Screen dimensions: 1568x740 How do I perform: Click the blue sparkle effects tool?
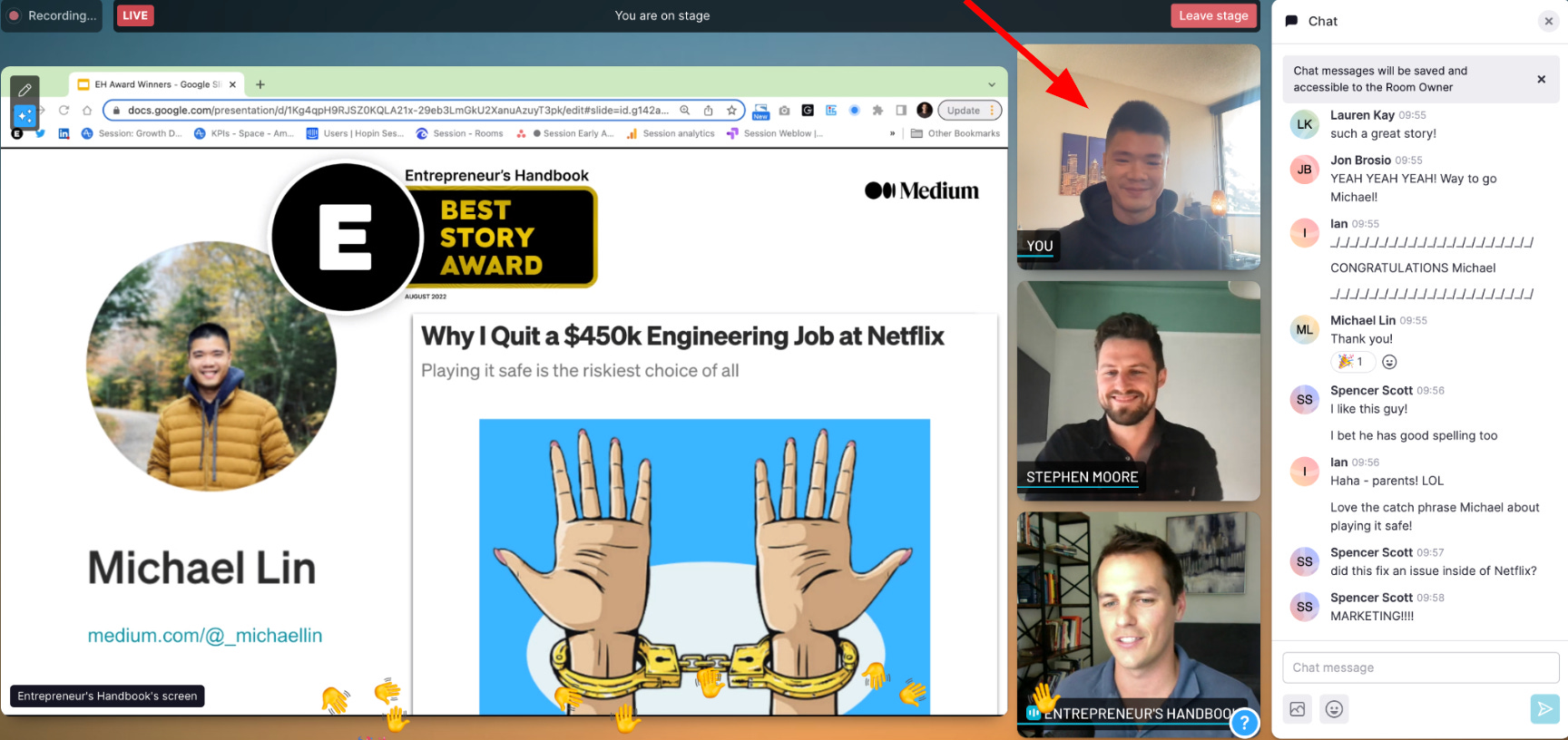coord(24,116)
